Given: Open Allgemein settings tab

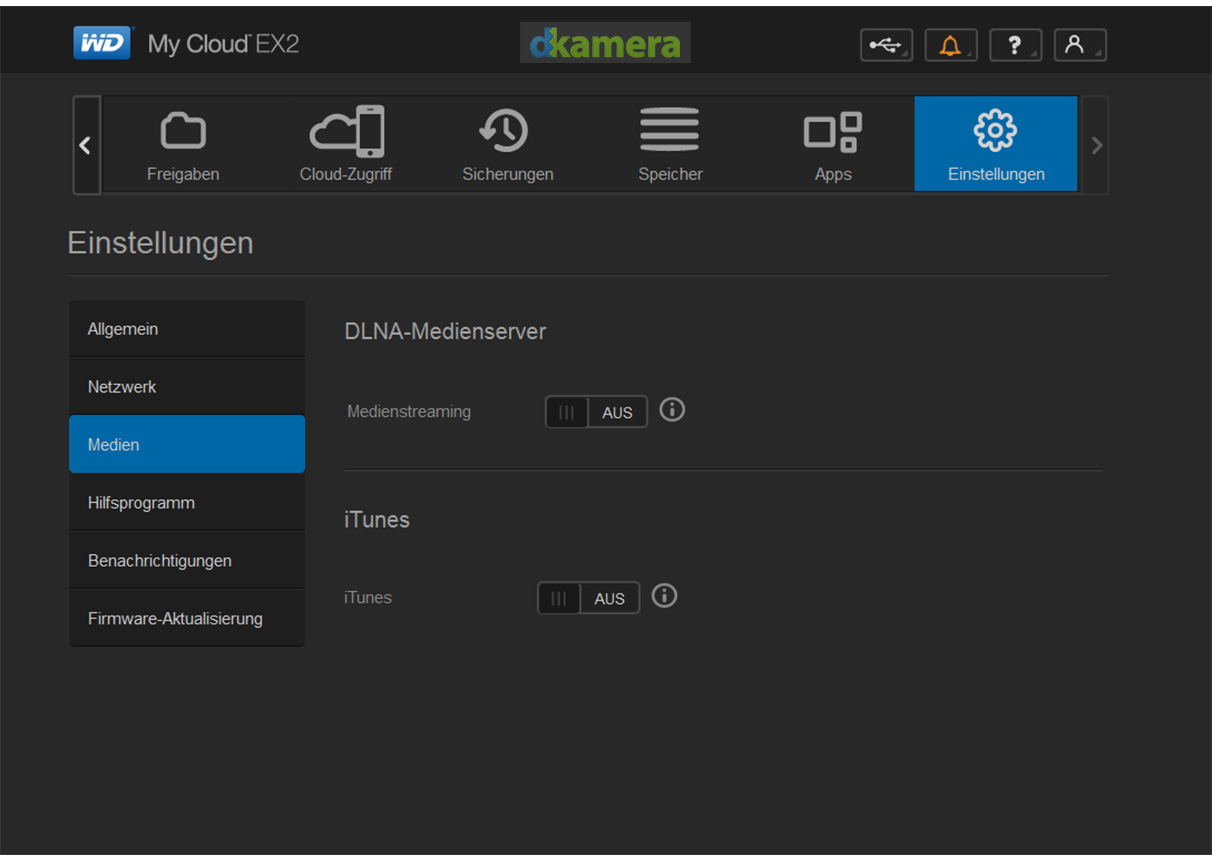Looking at the screenshot, I should click(187, 329).
